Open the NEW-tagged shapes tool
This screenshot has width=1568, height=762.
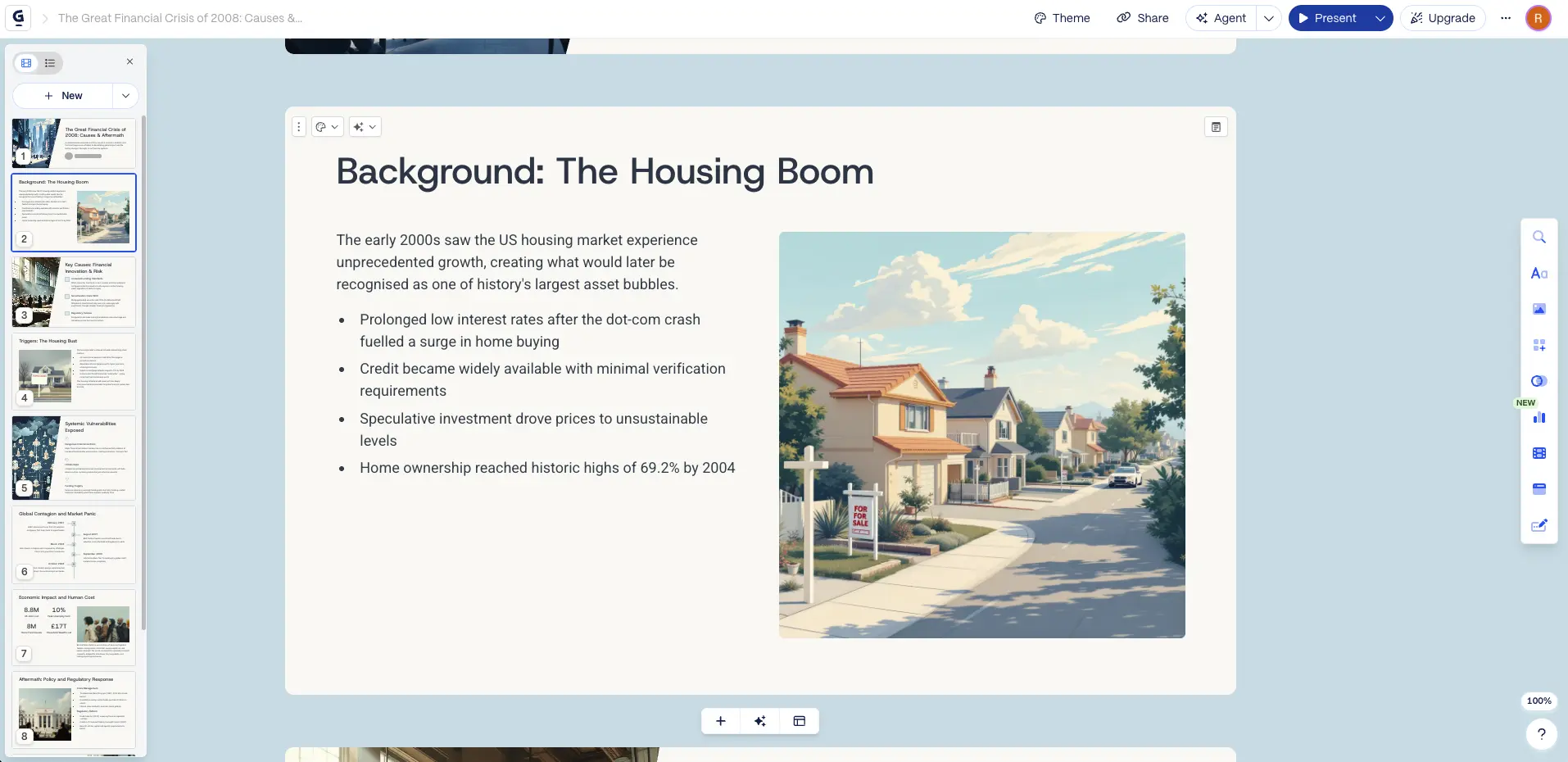(x=1539, y=381)
